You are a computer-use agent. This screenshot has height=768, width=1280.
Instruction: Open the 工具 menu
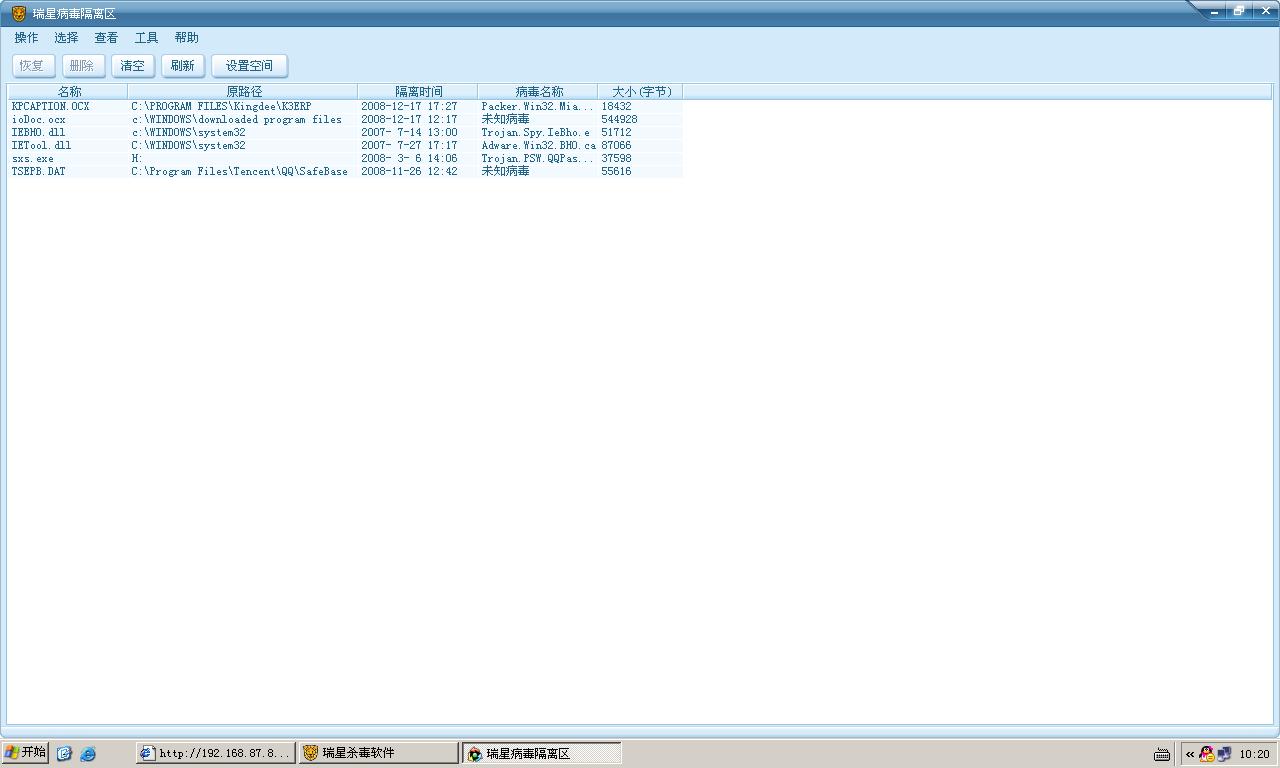[146, 38]
